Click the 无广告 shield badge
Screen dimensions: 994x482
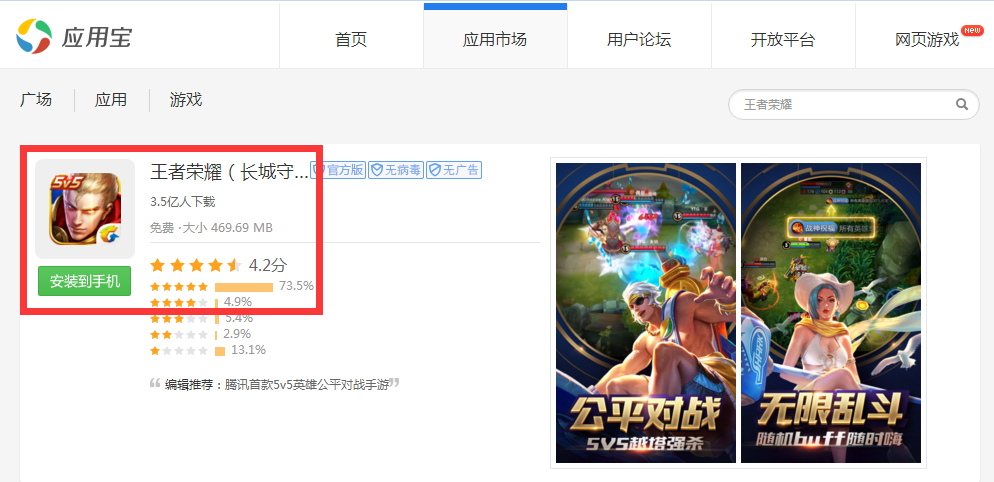[454, 170]
